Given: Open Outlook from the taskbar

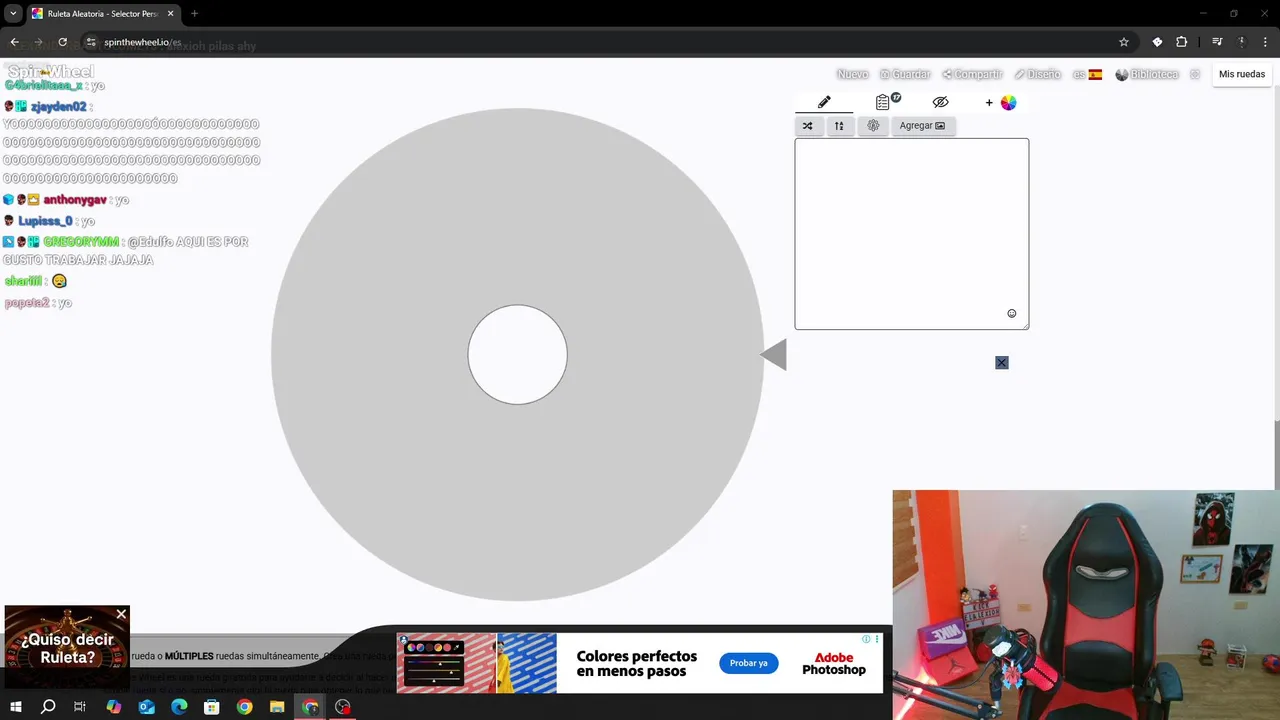Looking at the screenshot, I should click(x=146, y=707).
